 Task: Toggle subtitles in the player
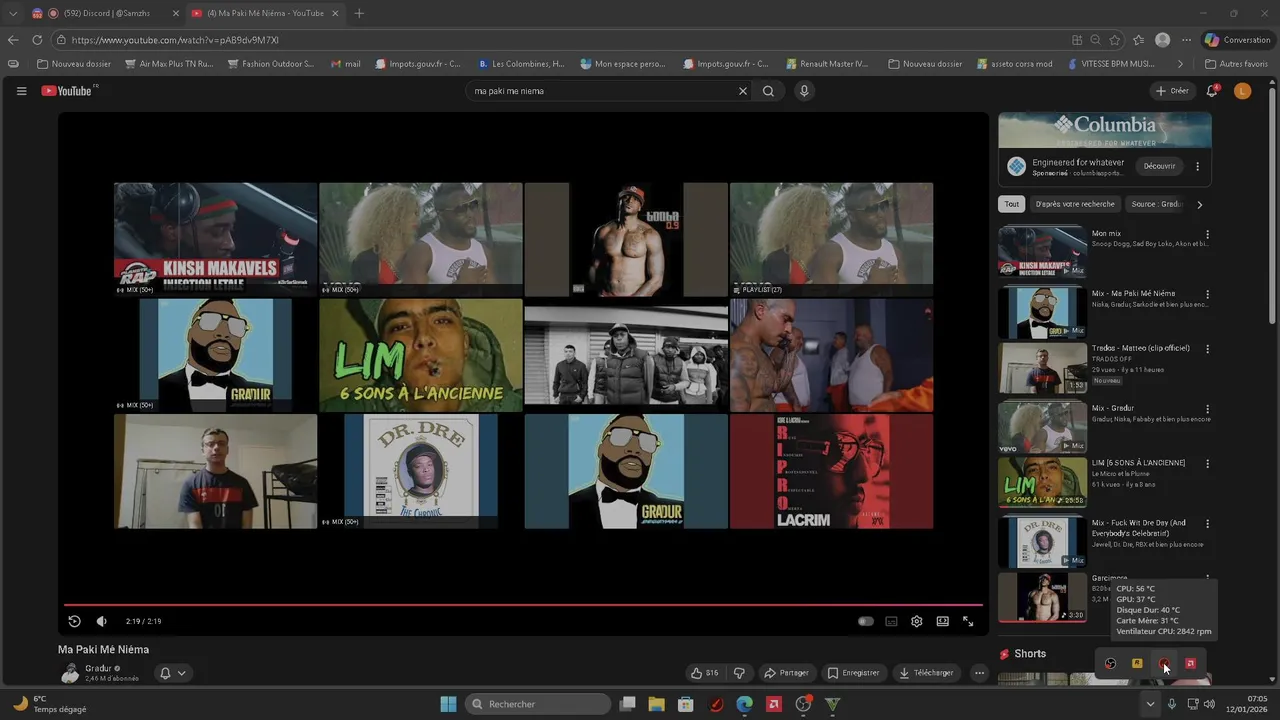point(891,621)
